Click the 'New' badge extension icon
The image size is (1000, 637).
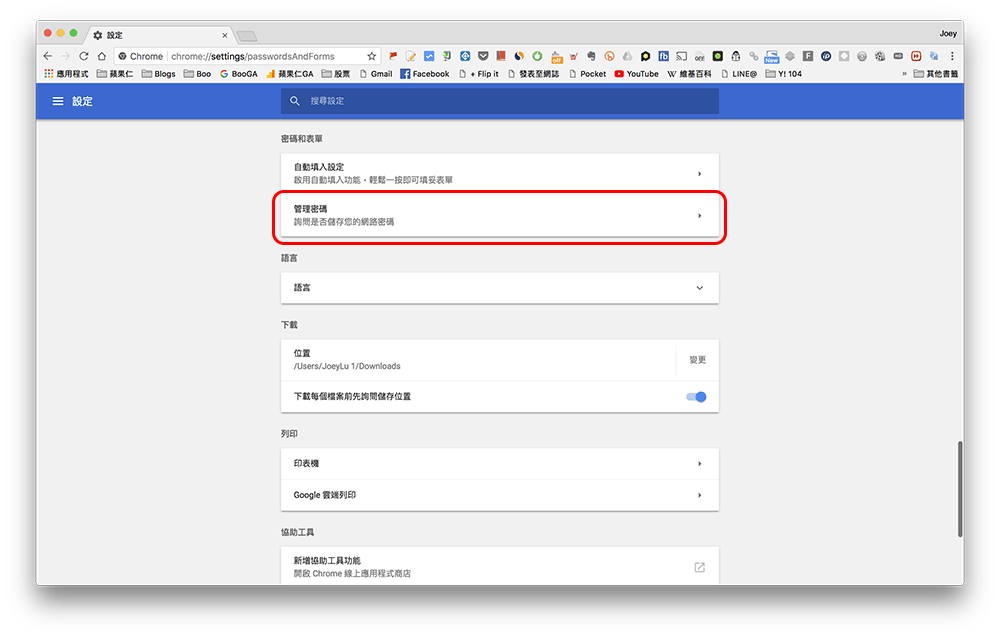coord(772,57)
